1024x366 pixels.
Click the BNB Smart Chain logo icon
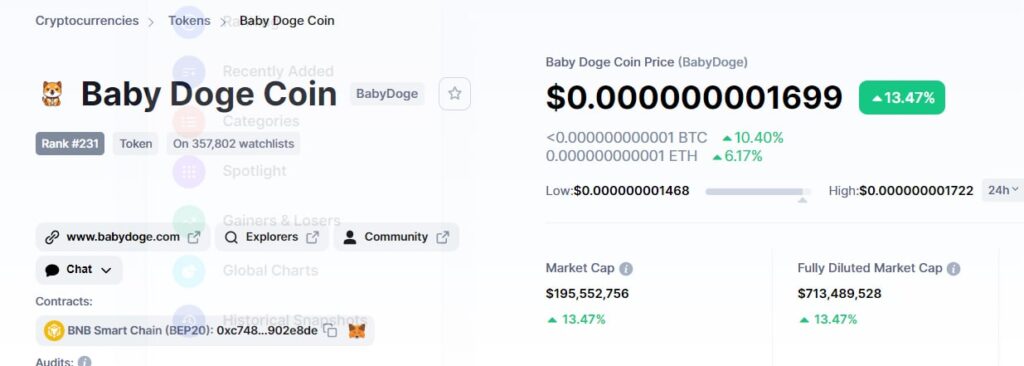click(x=54, y=331)
